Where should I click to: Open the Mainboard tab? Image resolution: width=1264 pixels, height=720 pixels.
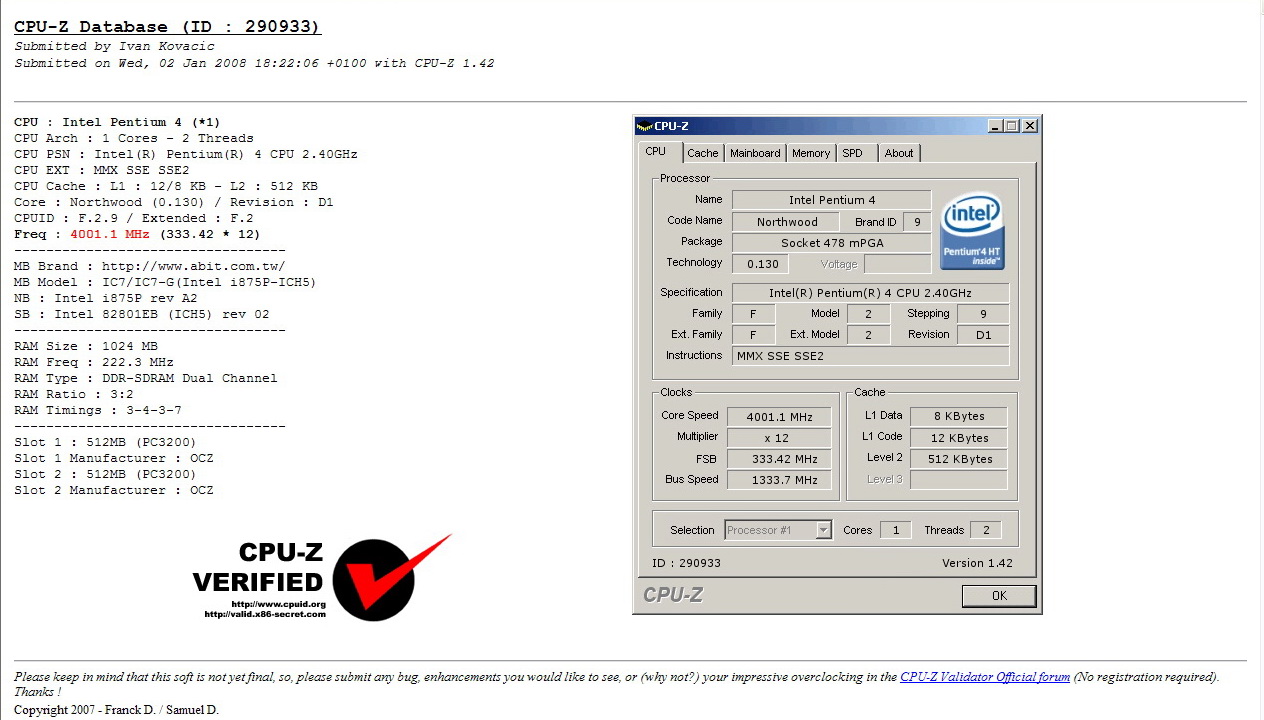(755, 153)
